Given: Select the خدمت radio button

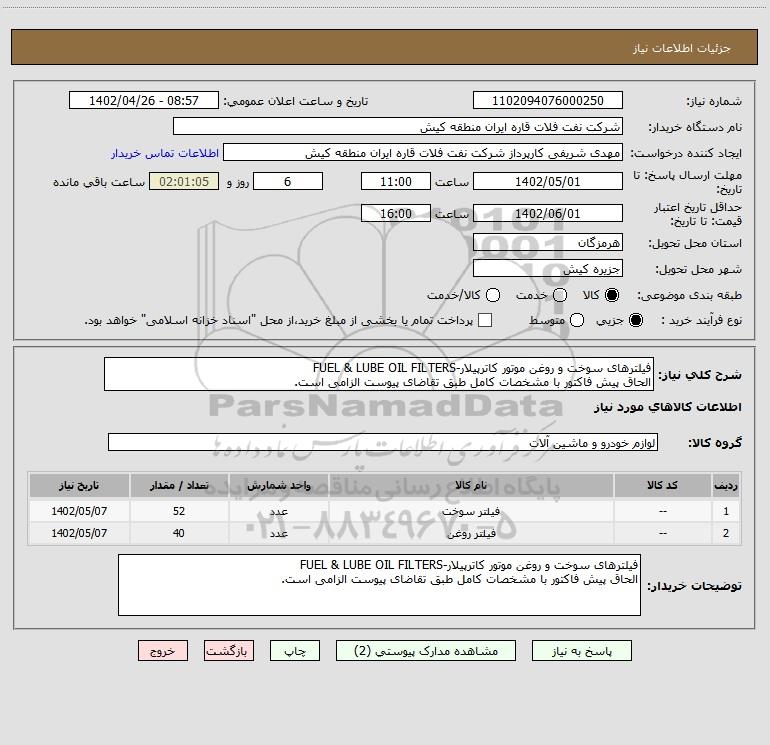Looking at the screenshot, I should point(560,295).
